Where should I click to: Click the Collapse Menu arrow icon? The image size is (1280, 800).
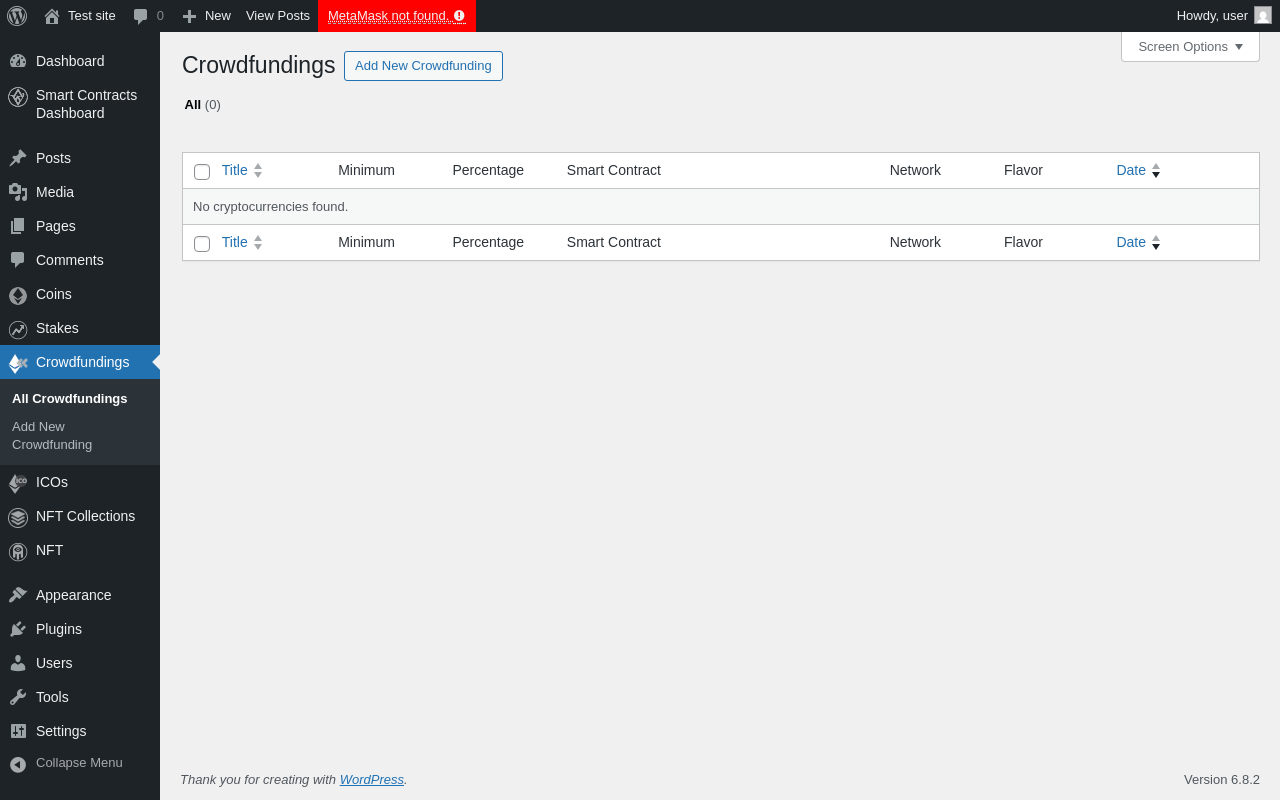(18, 764)
